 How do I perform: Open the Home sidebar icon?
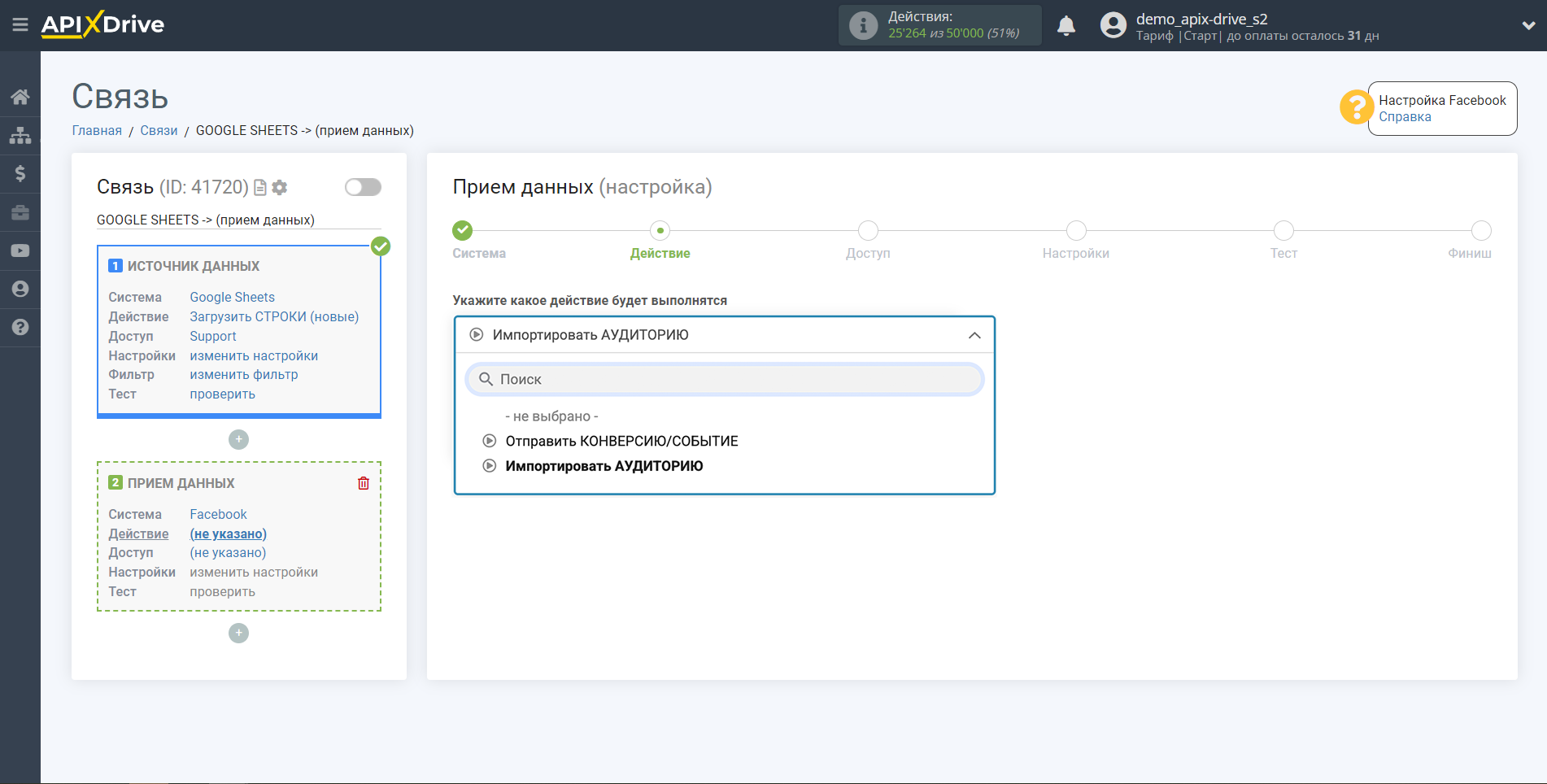tap(20, 97)
